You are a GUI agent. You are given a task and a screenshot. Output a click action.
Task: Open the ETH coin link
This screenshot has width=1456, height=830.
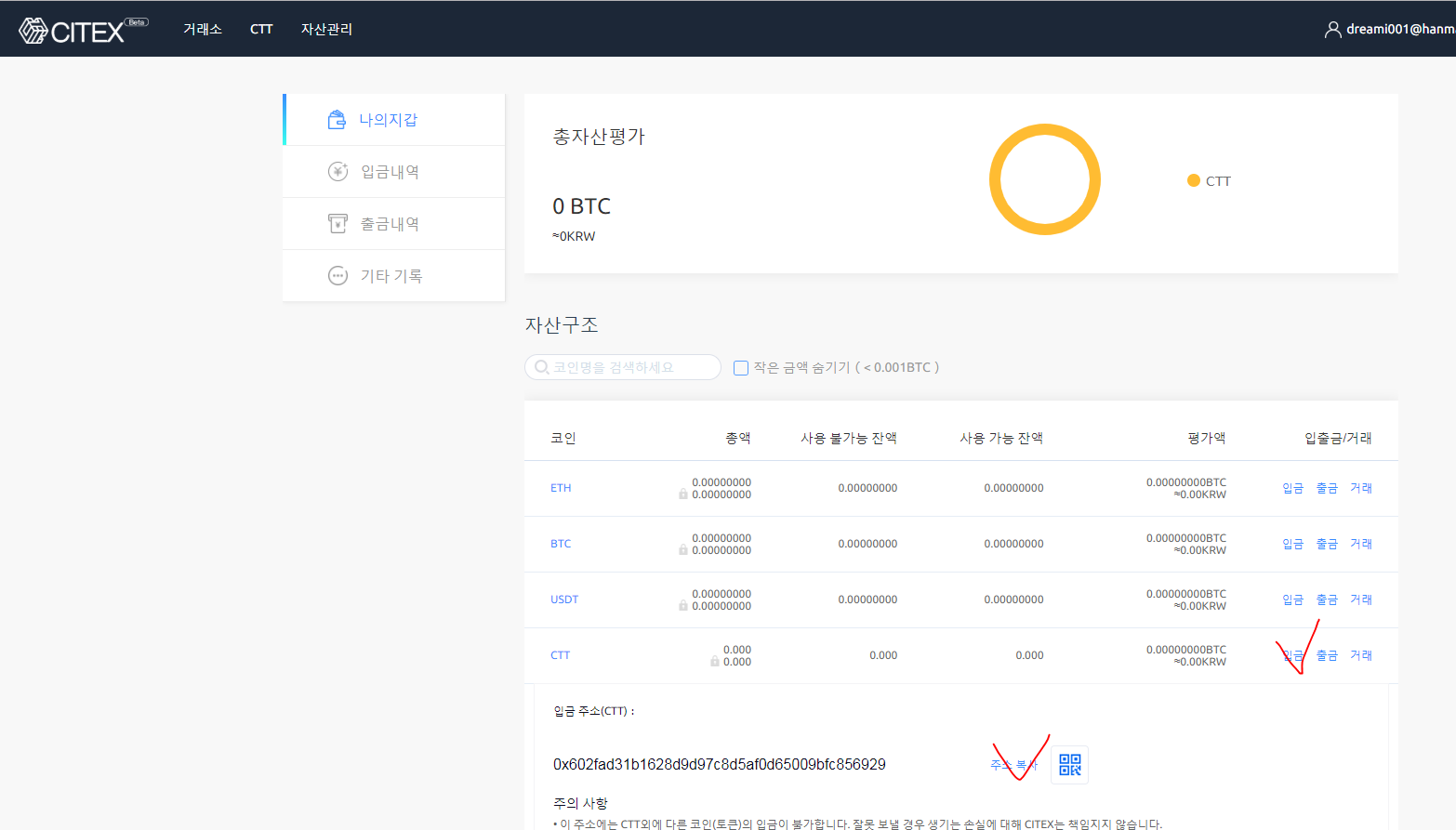pos(561,488)
